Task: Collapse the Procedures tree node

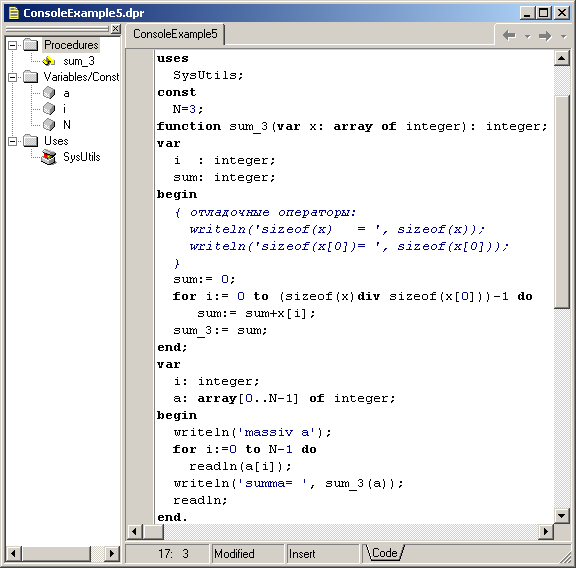Action: coord(12,45)
